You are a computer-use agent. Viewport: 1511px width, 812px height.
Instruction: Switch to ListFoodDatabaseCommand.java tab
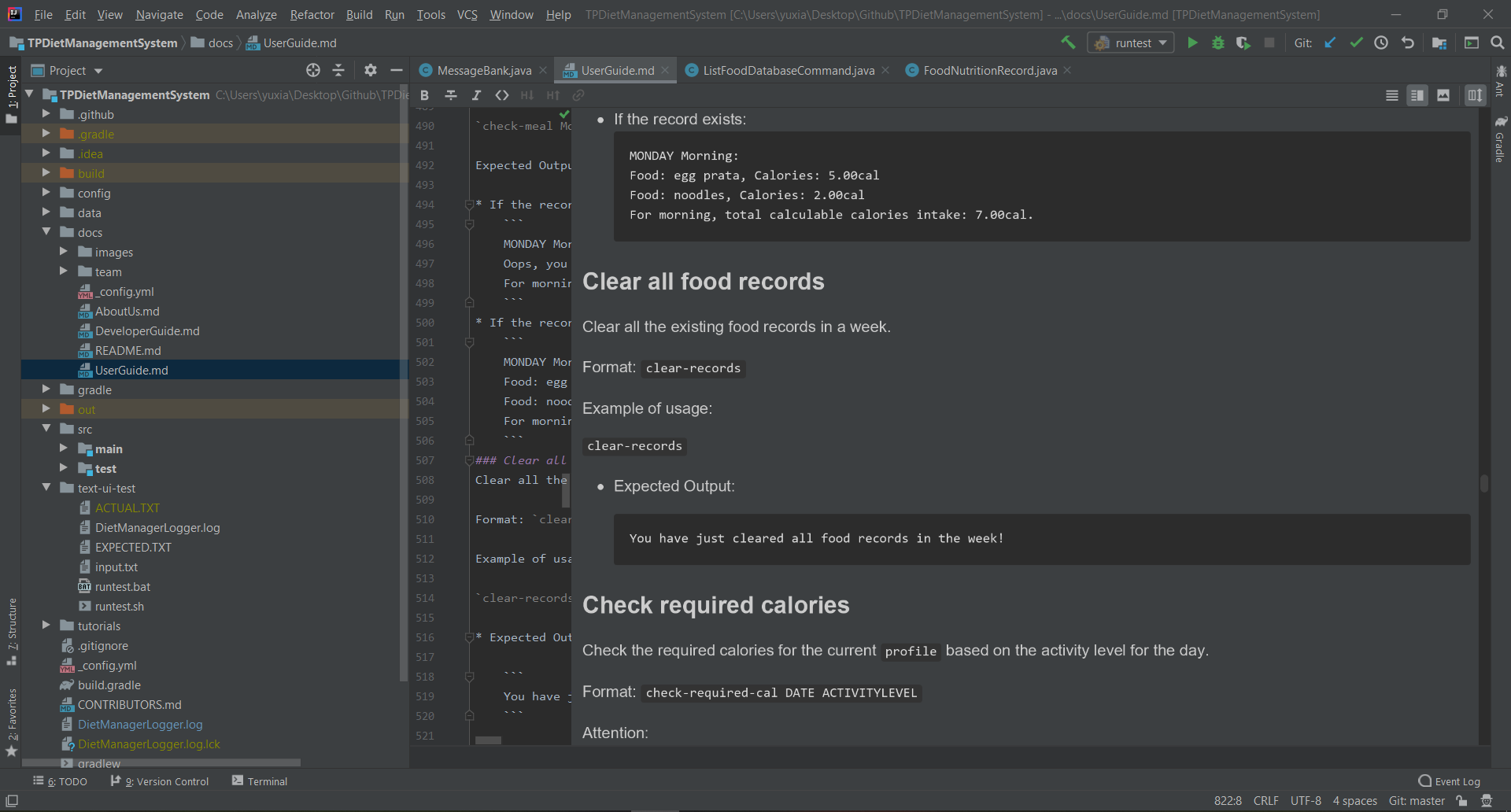tap(788, 70)
